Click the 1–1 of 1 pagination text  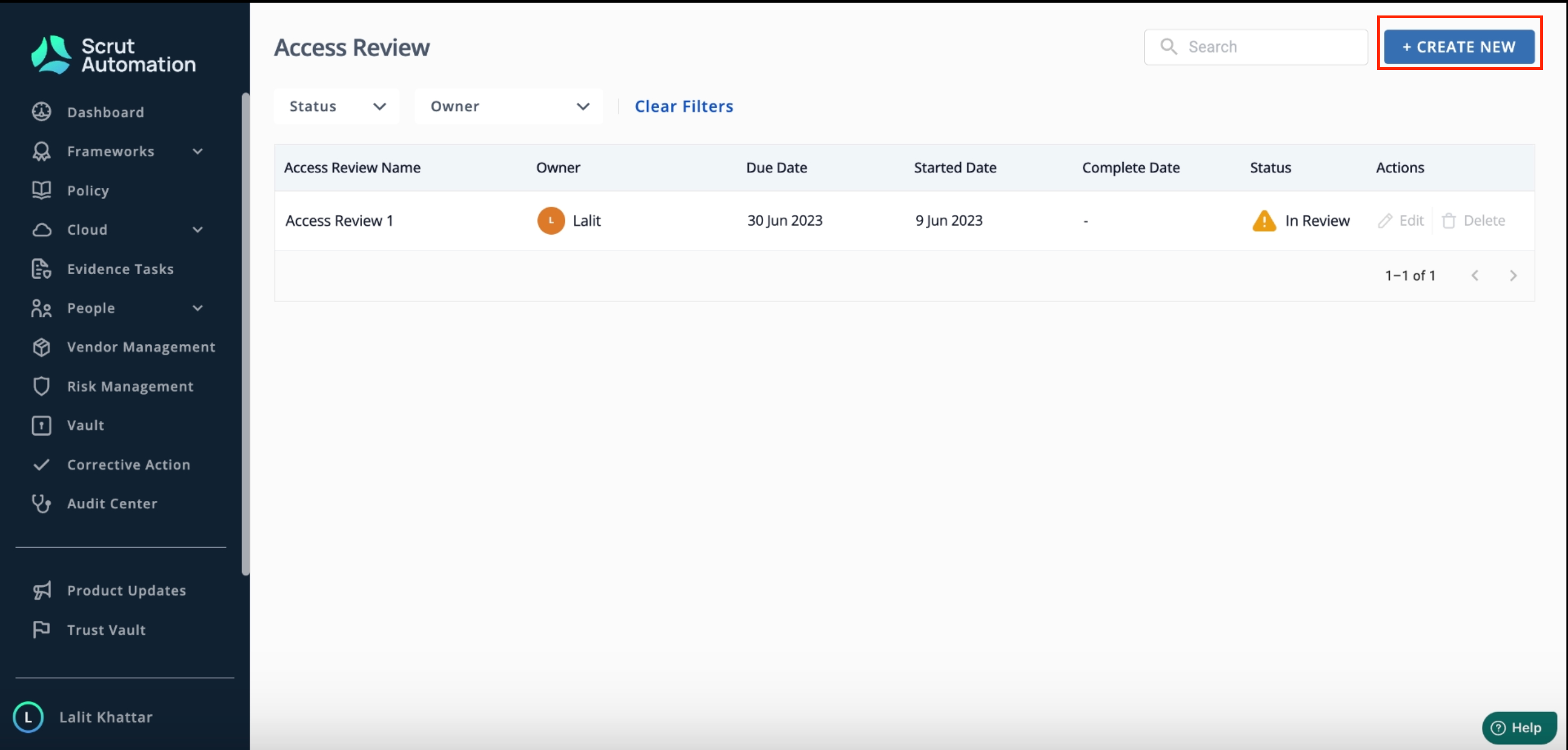(x=1410, y=276)
